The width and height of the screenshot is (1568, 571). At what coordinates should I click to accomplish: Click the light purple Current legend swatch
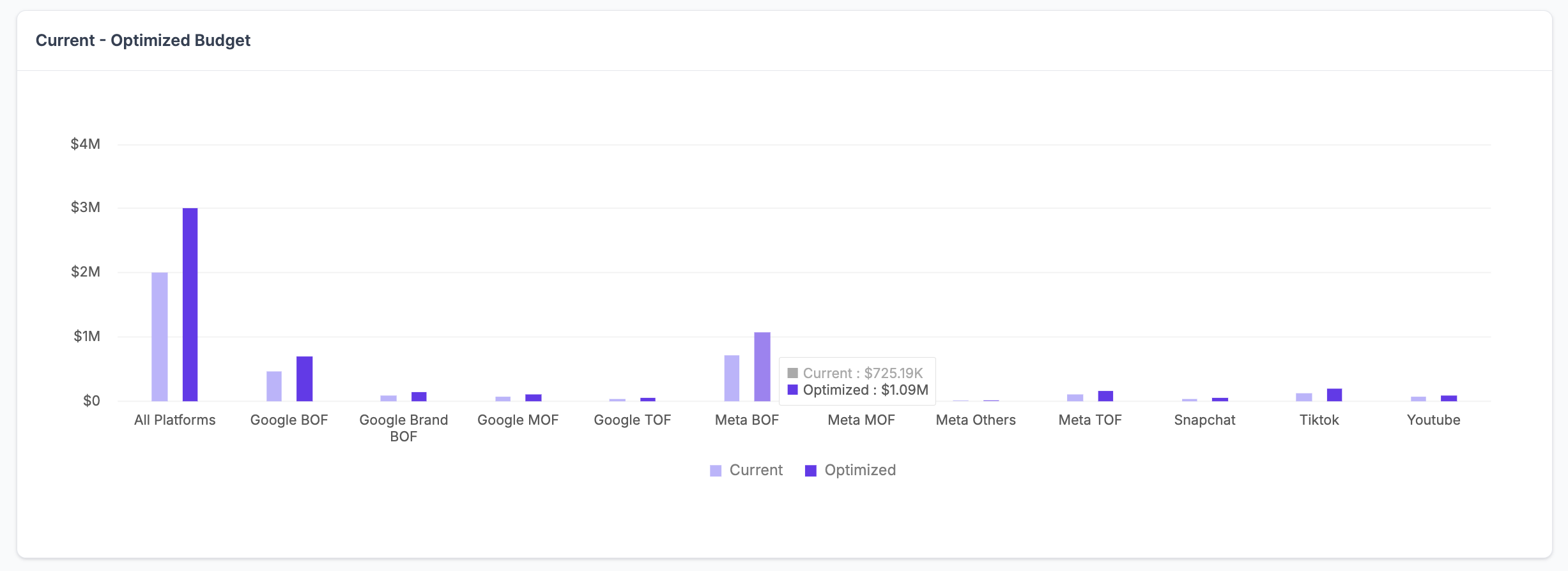tap(716, 471)
